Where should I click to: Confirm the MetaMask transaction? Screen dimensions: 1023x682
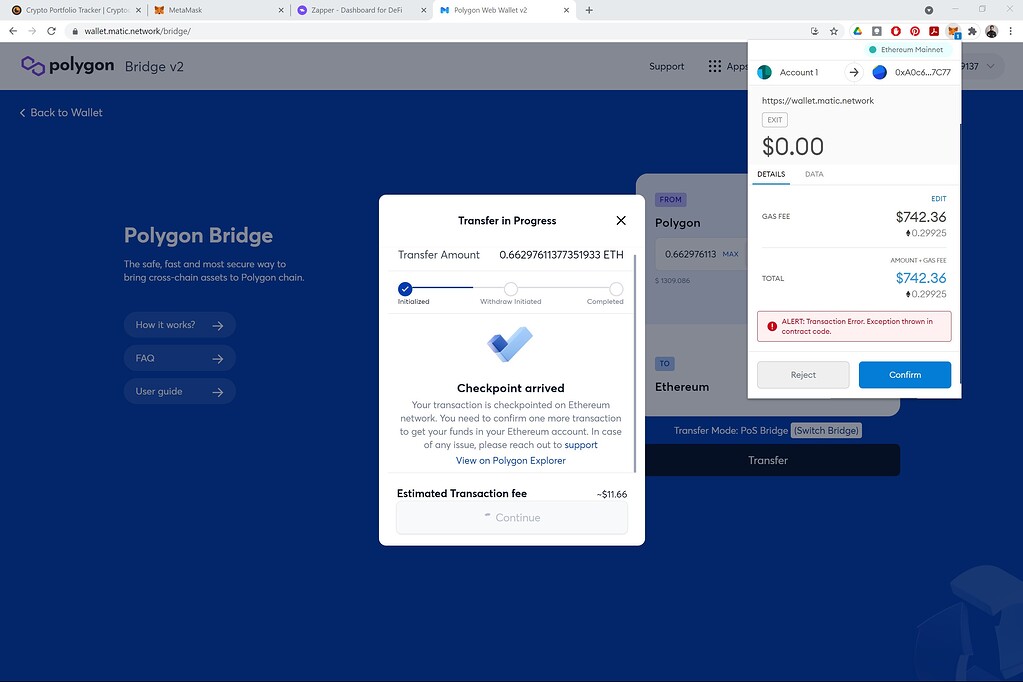904,374
